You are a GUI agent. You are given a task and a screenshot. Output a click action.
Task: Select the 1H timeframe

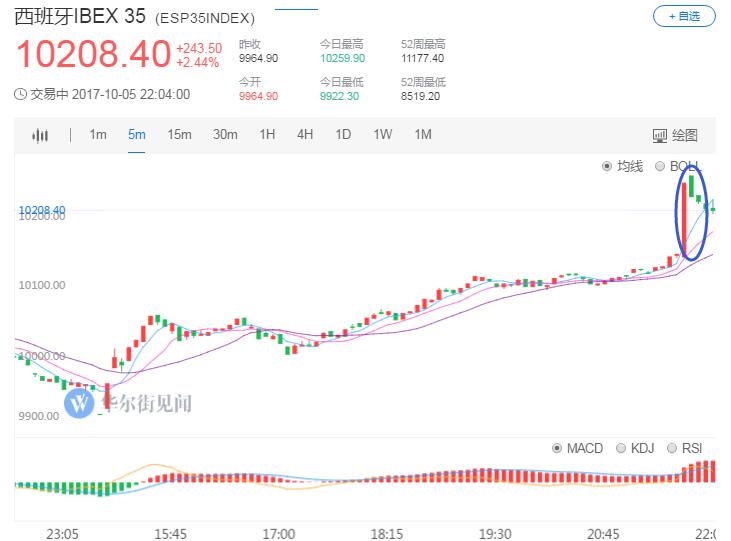[267, 135]
